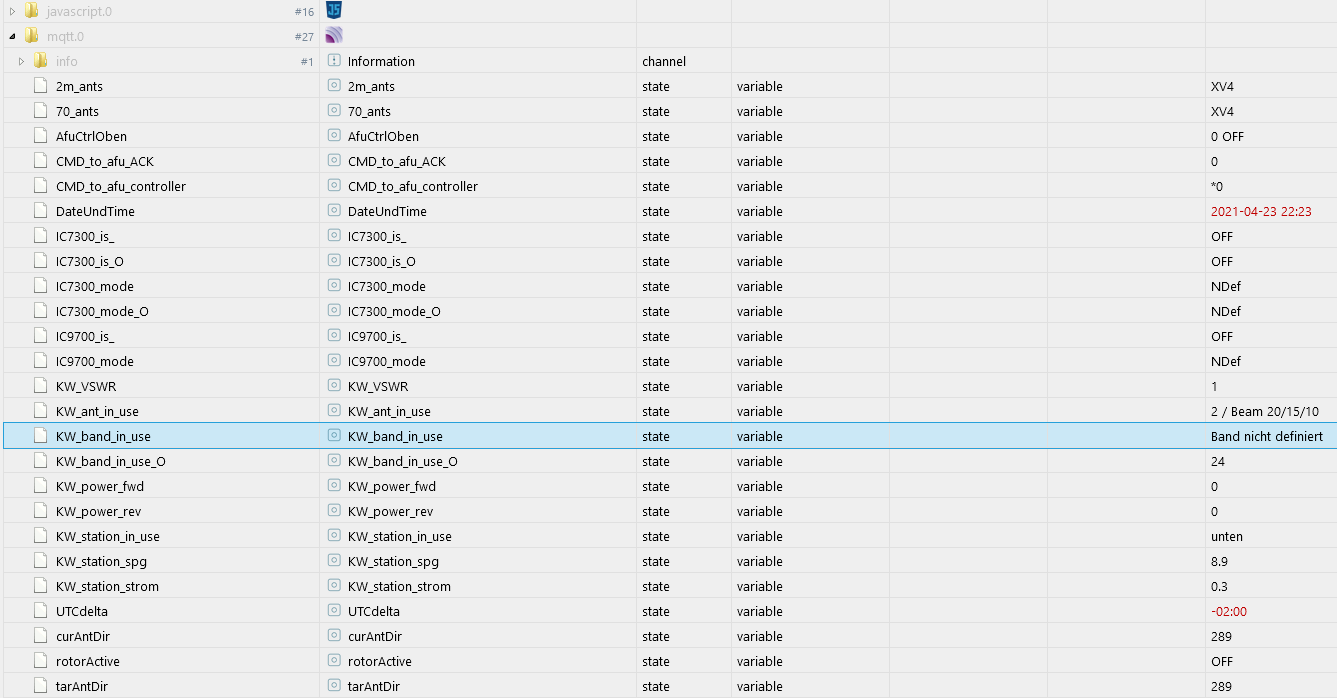Click the KW_ant_in_use value '2 / Beam 20/15/10'
Viewport: 1337px width, 698px height.
click(1264, 411)
